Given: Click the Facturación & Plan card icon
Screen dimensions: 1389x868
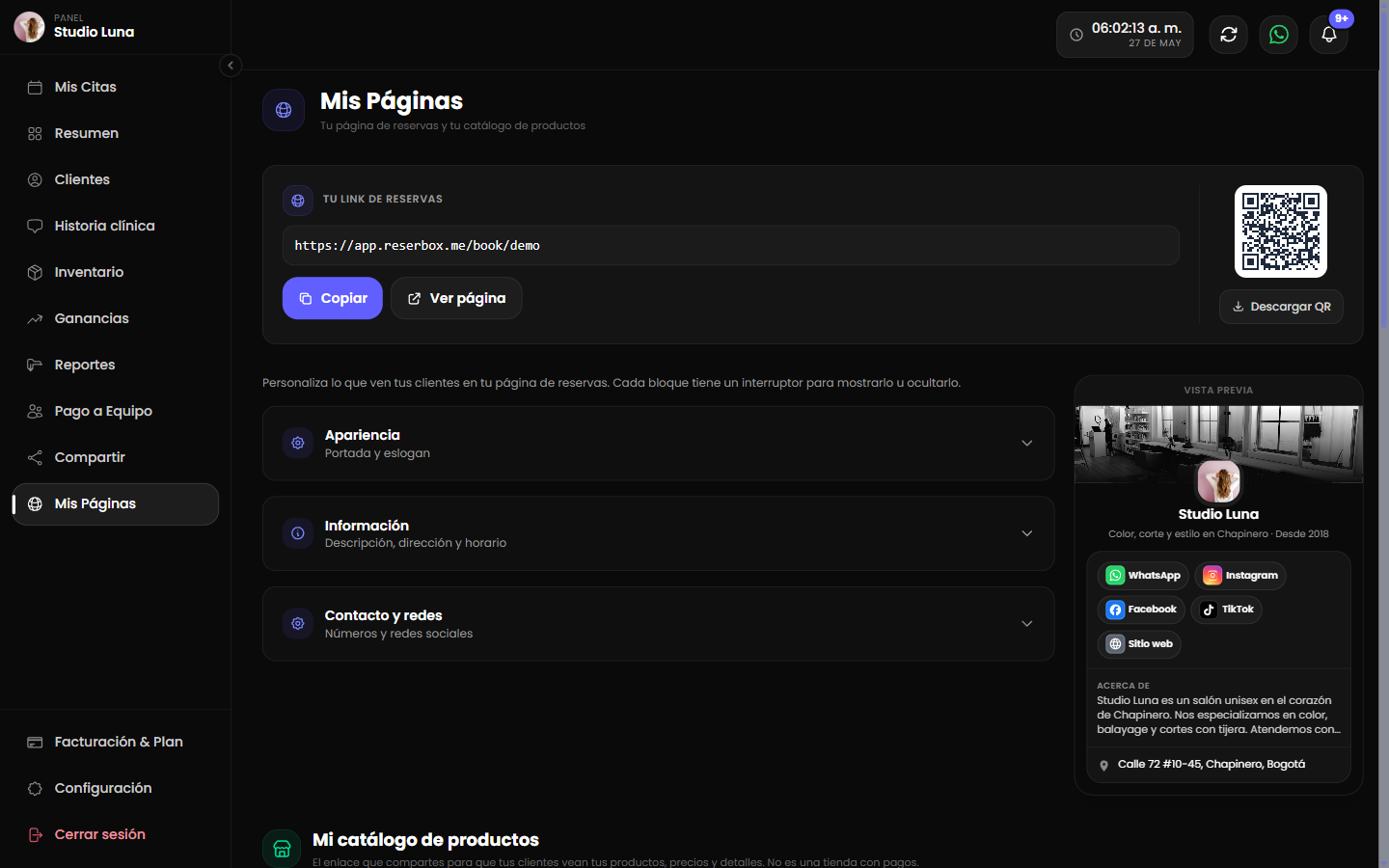Looking at the screenshot, I should pos(35,742).
